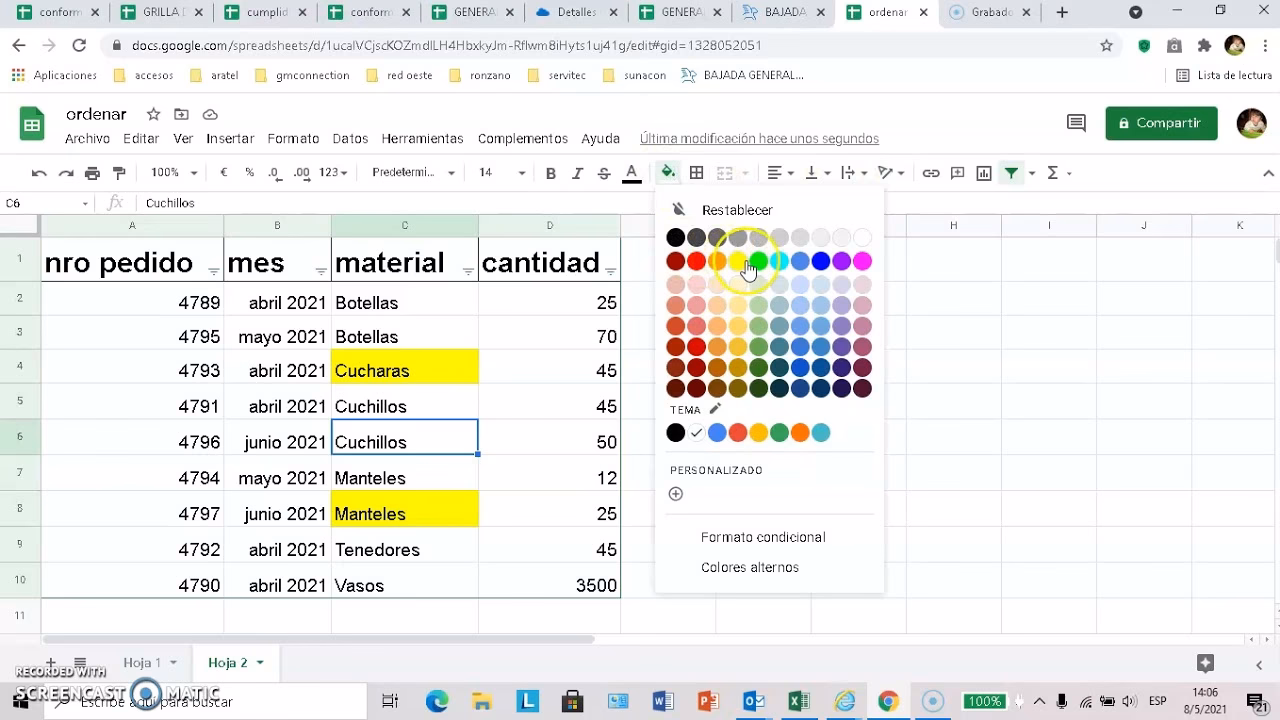This screenshot has width=1280, height=720.
Task: Click the create a filter icon
Action: (x=1010, y=172)
